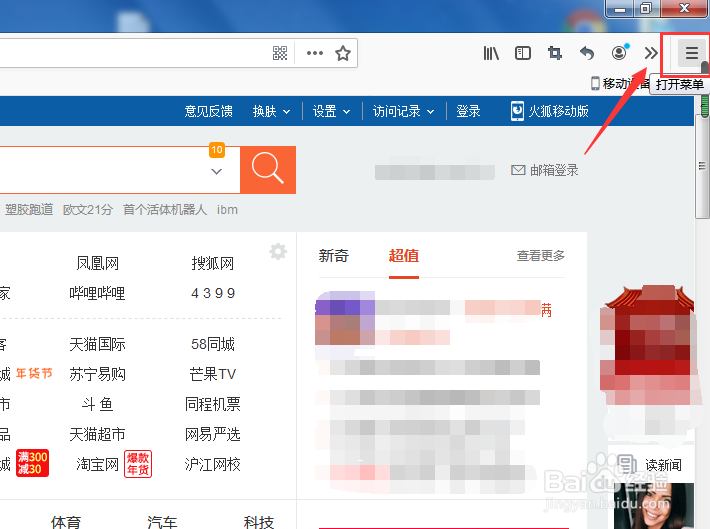
Task: Select the 科技 category
Action: click(x=259, y=522)
